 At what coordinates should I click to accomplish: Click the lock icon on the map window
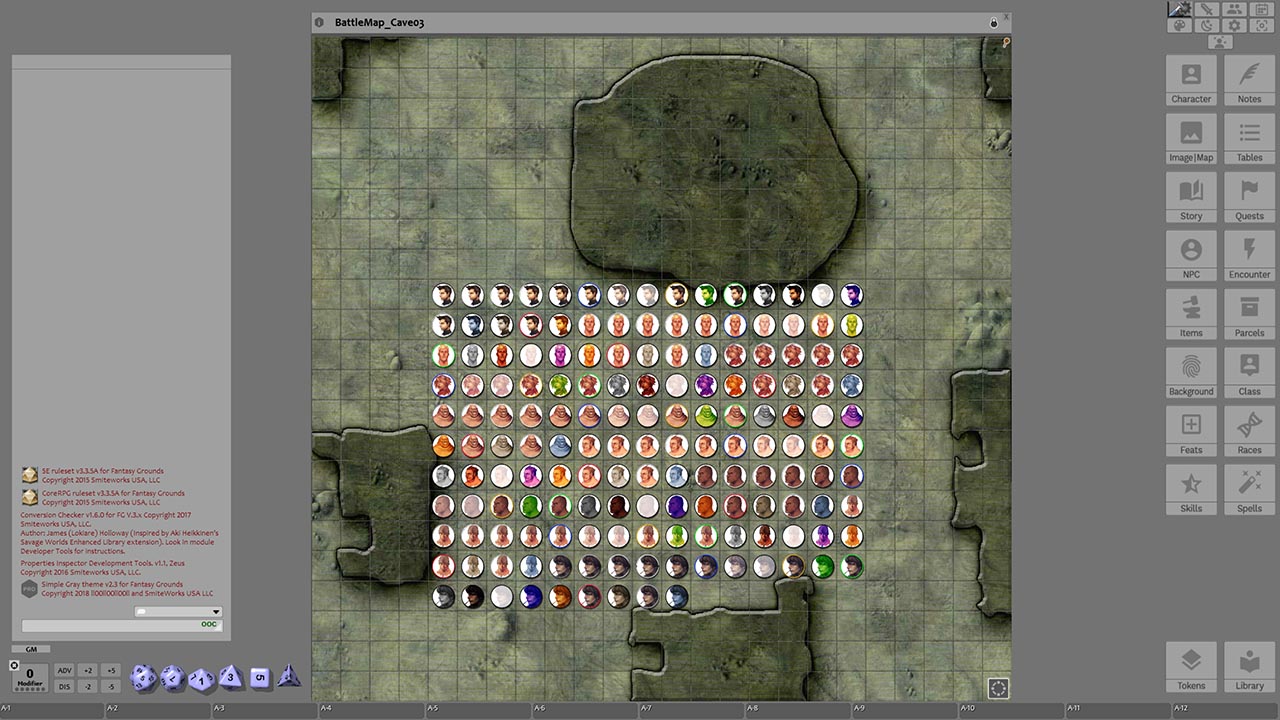coord(994,22)
